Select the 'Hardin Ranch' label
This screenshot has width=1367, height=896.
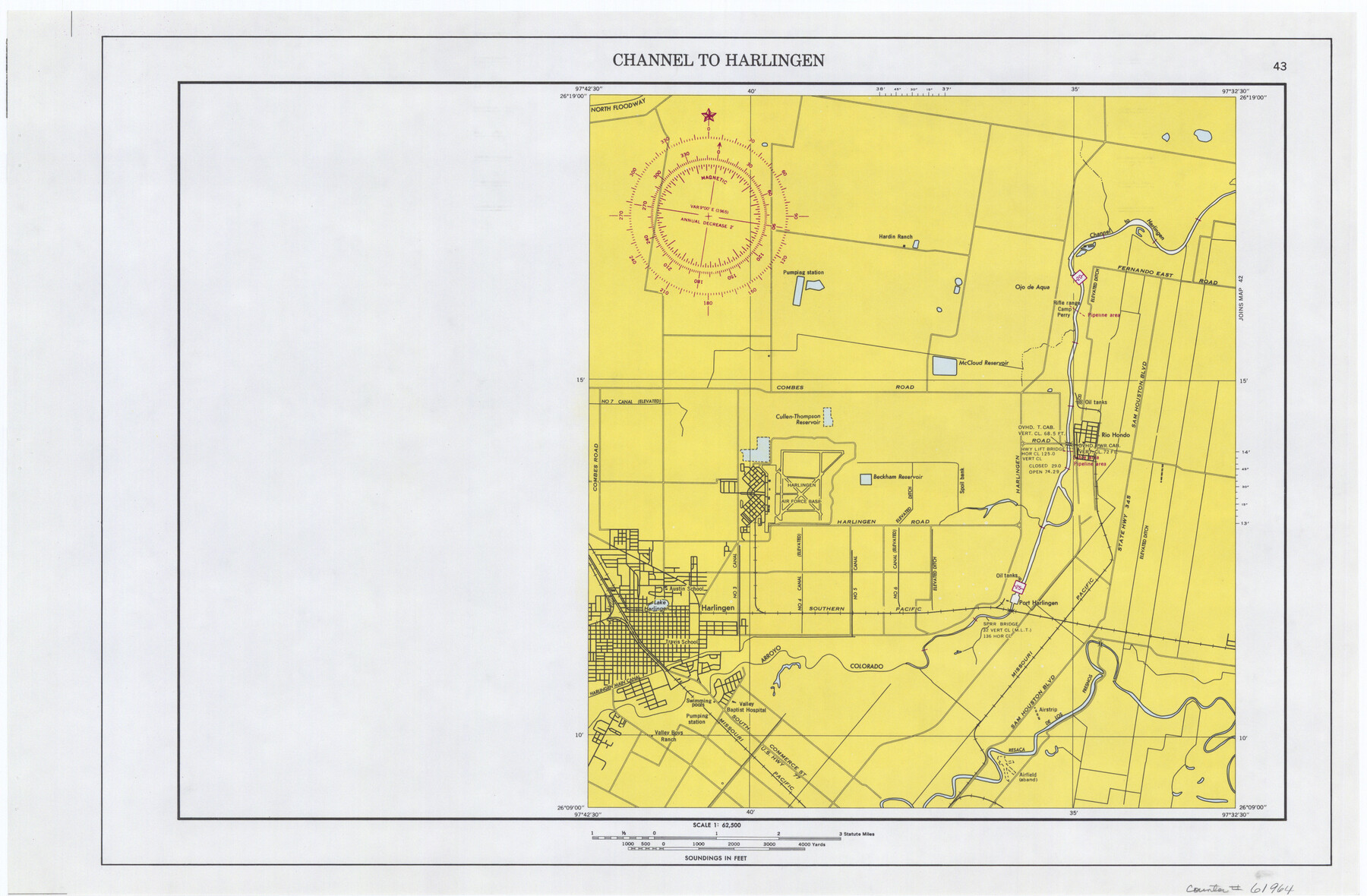(x=895, y=237)
